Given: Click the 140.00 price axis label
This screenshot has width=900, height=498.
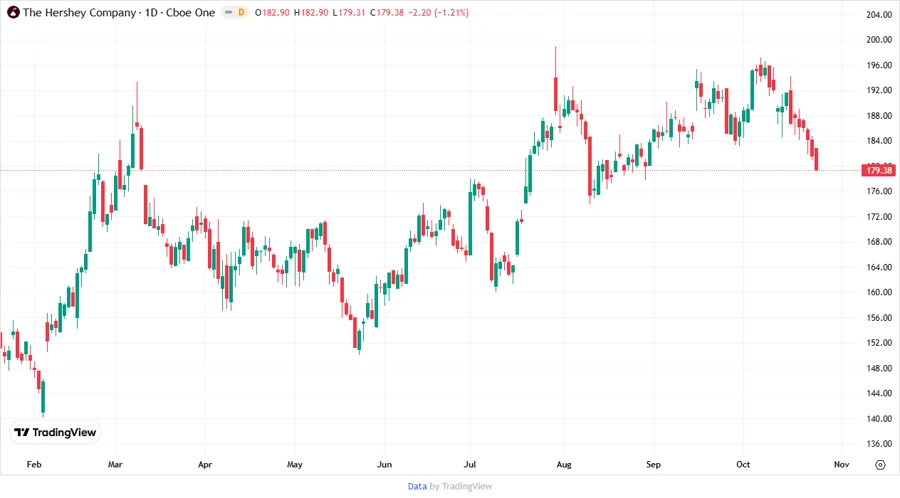Looking at the screenshot, I should (x=879, y=418).
